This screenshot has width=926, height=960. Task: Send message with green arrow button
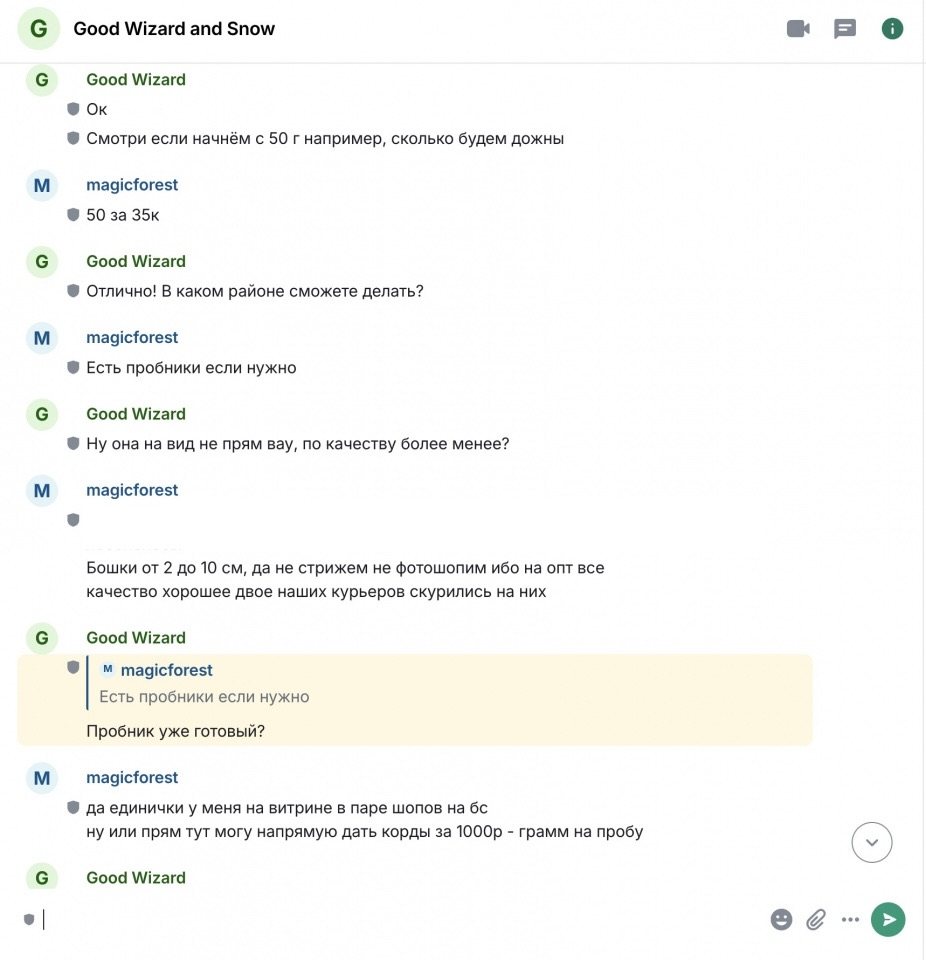tap(888, 919)
